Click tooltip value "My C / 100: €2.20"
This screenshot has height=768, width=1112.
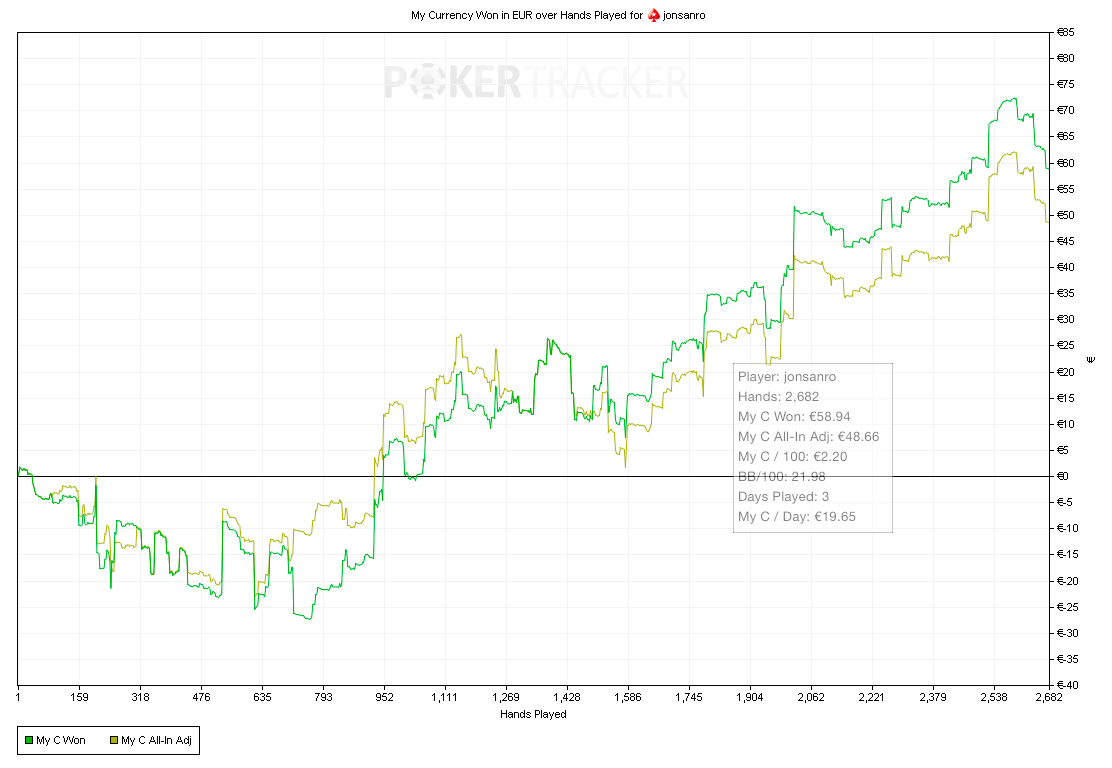pos(792,457)
